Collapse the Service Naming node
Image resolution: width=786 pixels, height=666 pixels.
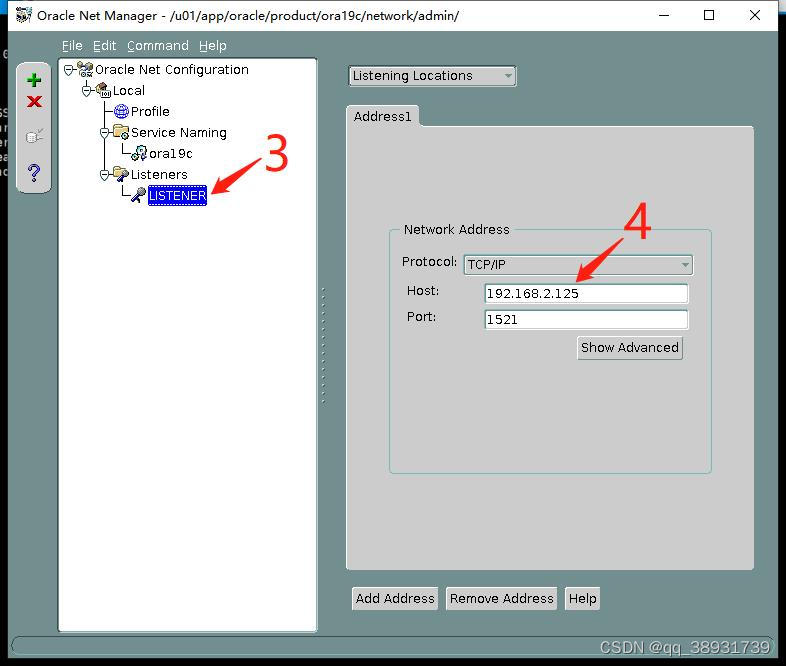tap(104, 133)
